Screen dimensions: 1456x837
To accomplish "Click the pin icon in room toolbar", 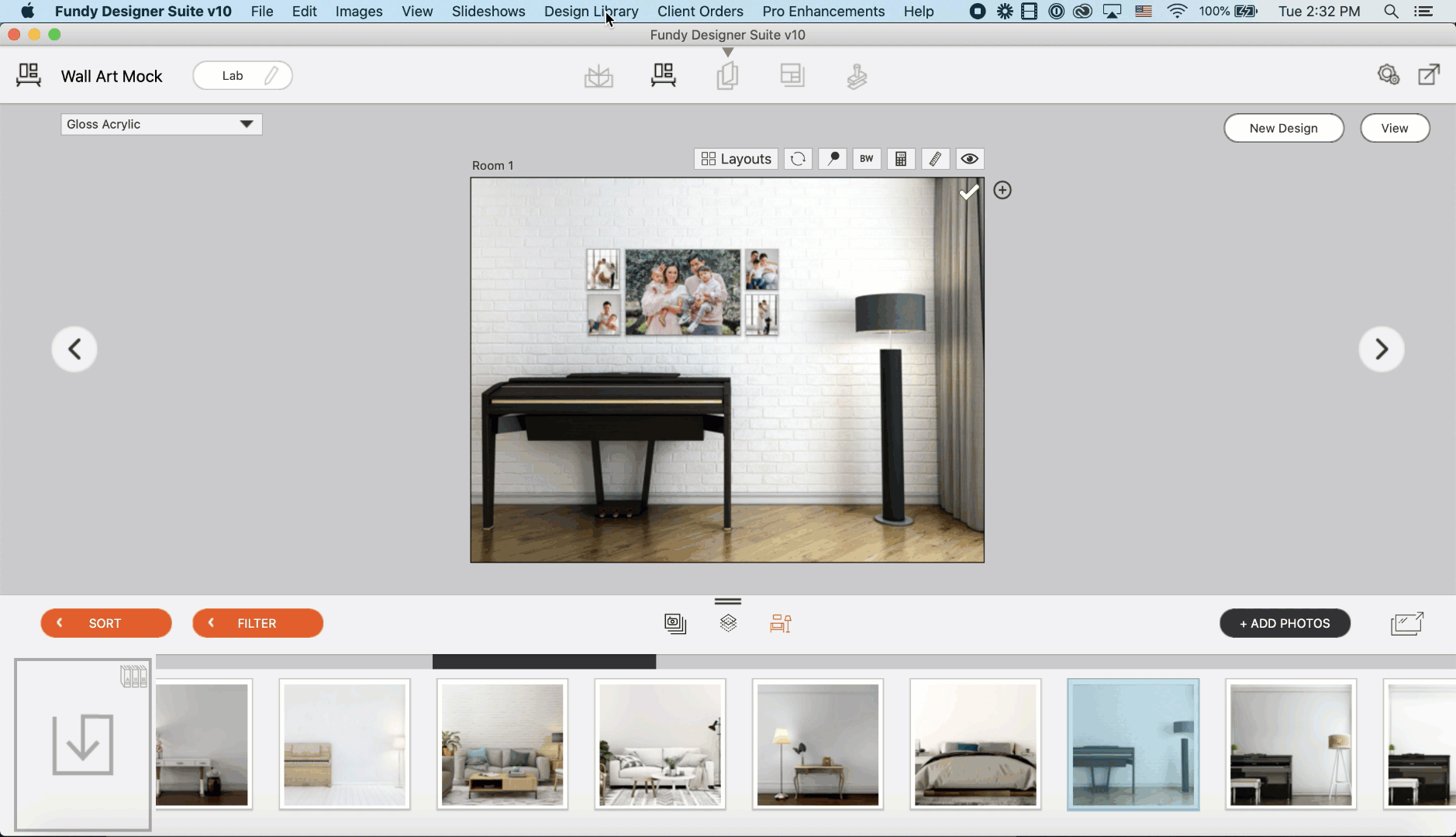I will pyautogui.click(x=833, y=159).
